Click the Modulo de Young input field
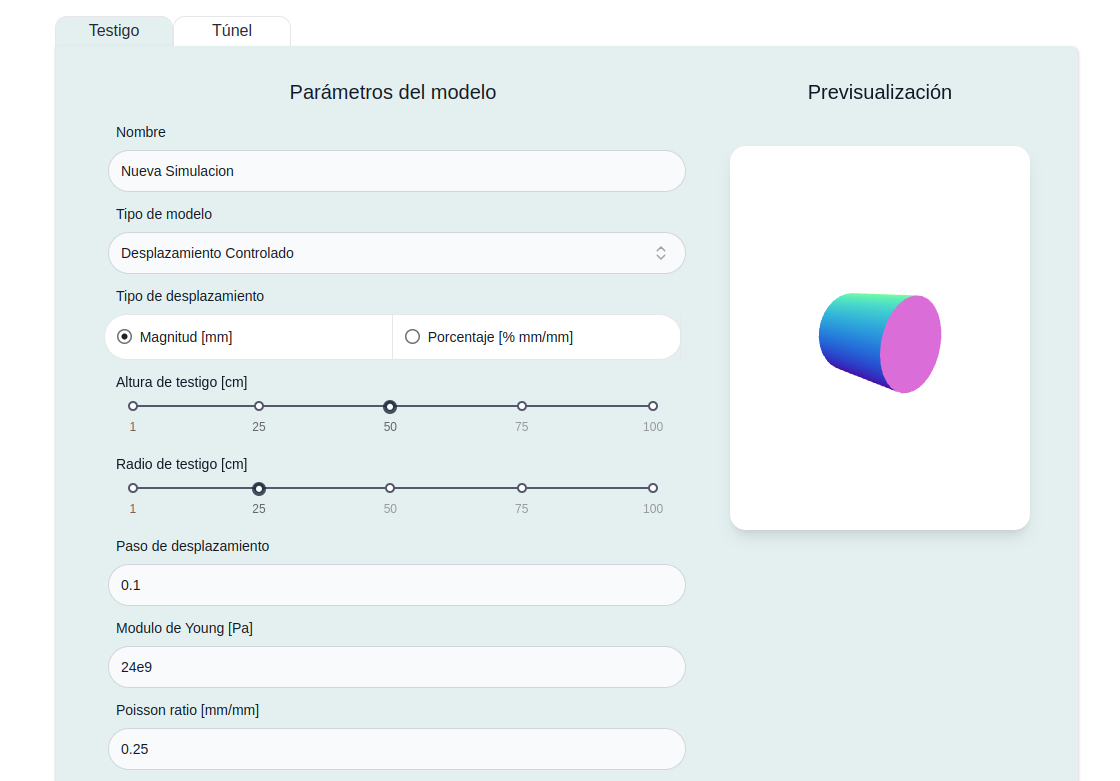Screen dimensions: 1120x781 [x=396, y=667]
